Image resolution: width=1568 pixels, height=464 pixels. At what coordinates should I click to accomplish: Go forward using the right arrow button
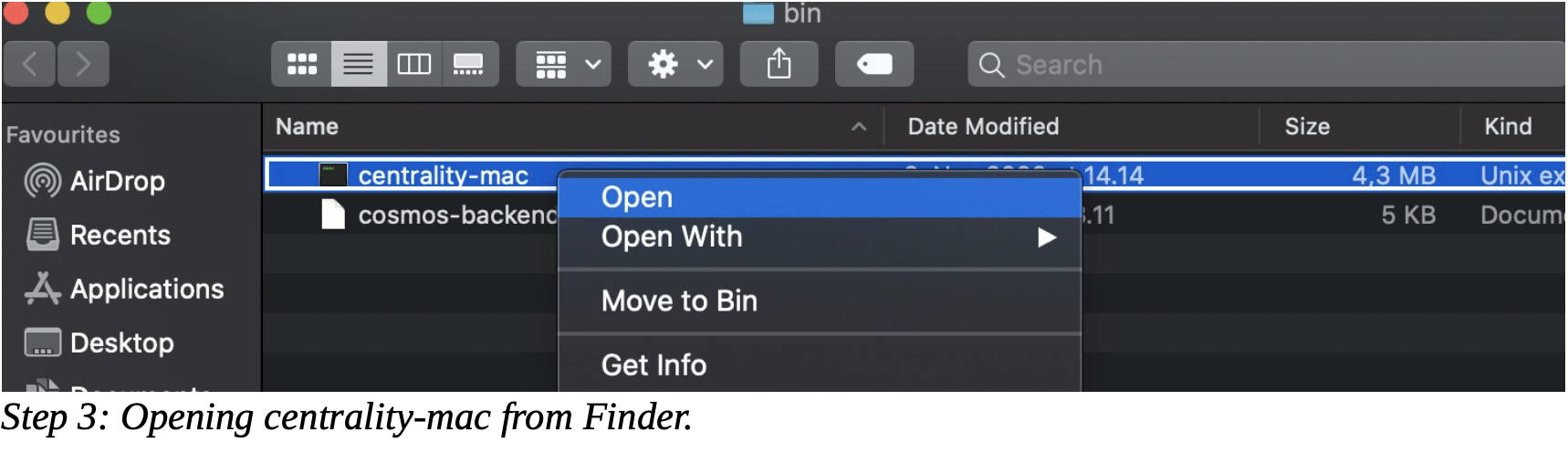tap(83, 64)
